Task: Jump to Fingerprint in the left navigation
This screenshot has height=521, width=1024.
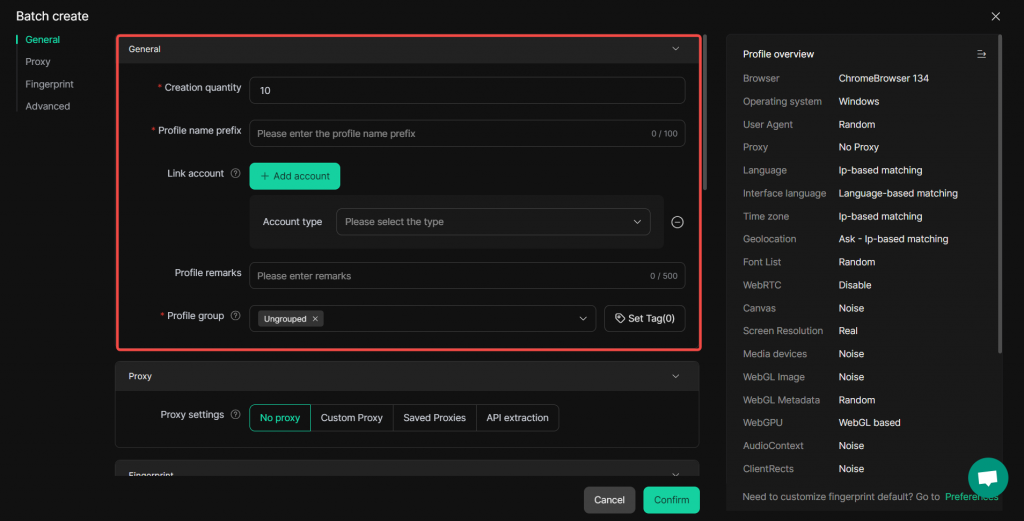Action: point(50,84)
